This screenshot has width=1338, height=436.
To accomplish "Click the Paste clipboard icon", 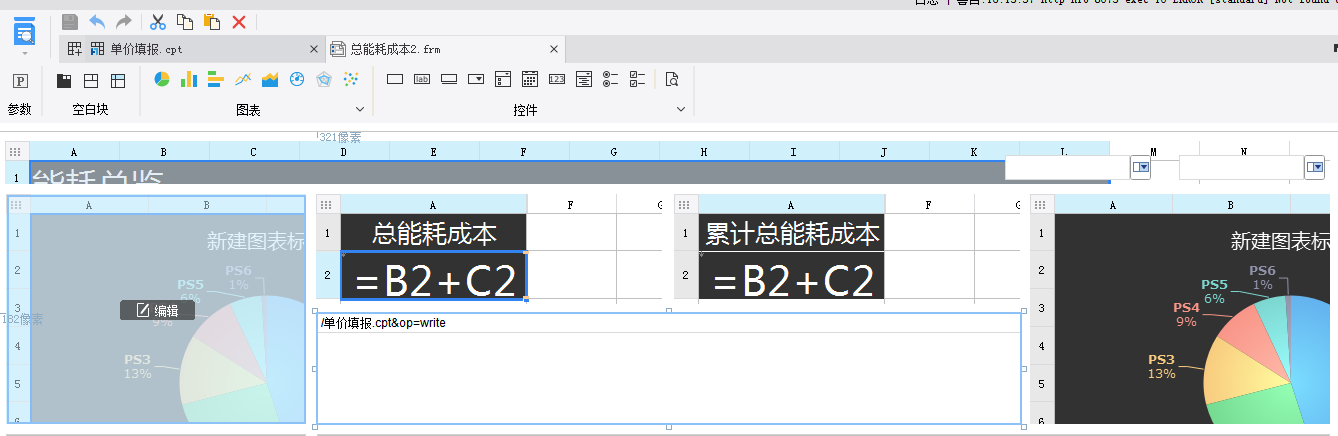I will 212,21.
